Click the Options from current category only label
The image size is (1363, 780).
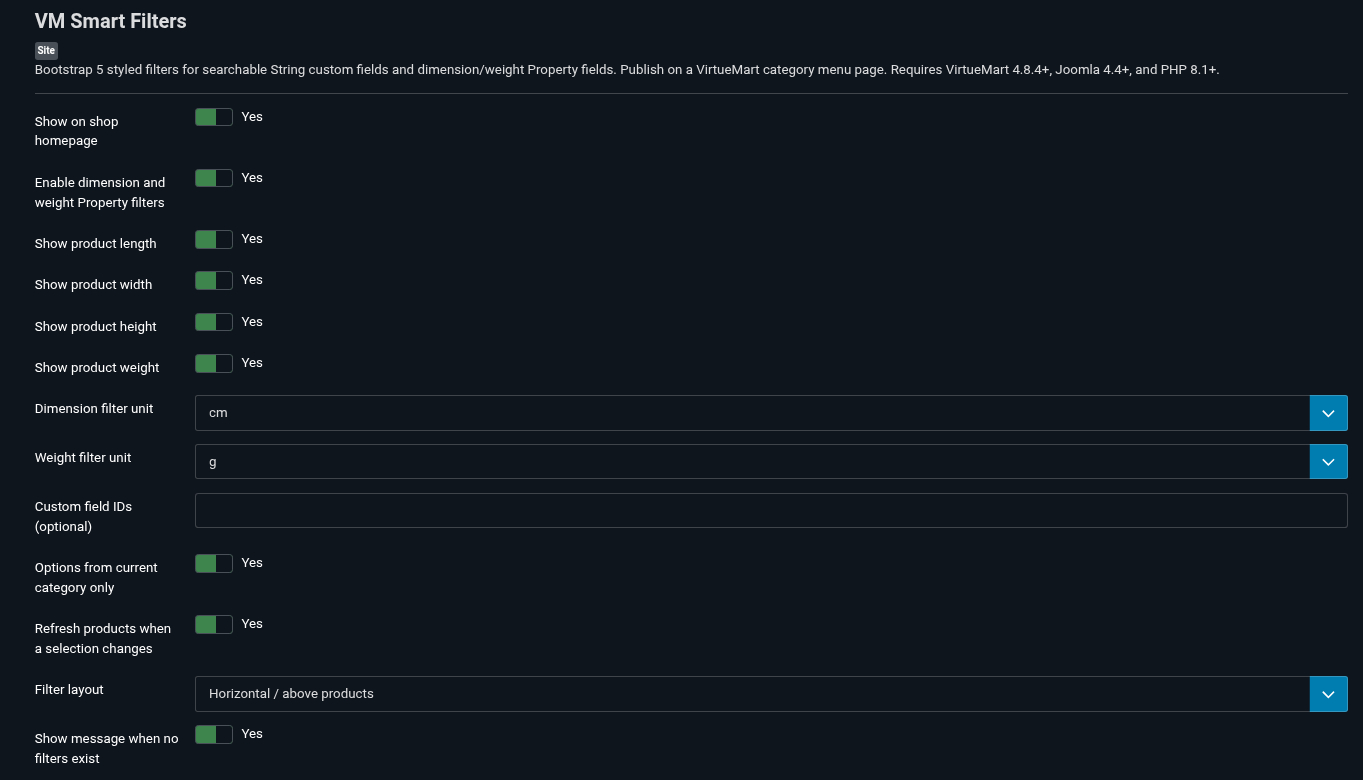pyautogui.click(x=96, y=577)
